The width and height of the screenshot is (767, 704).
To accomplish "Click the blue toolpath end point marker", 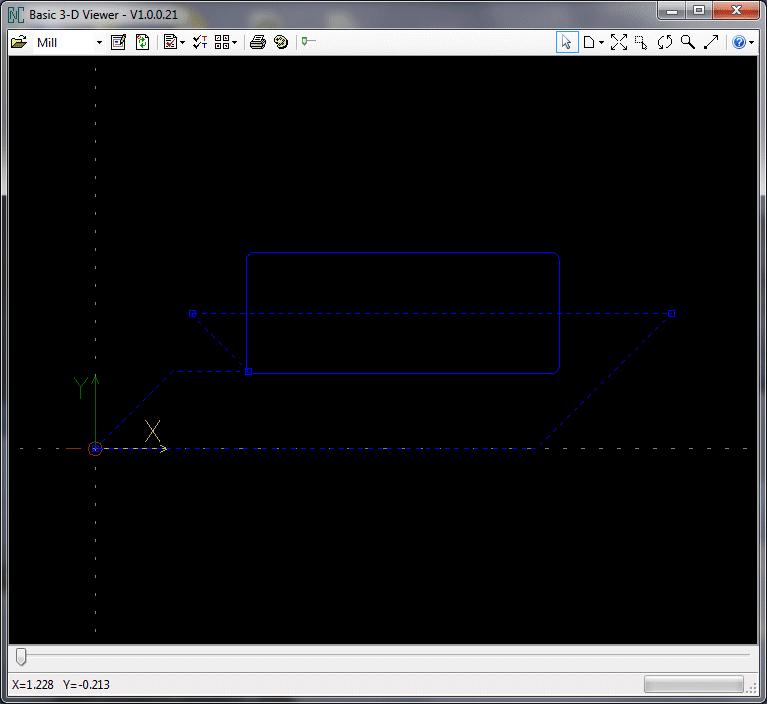I will 672,313.
